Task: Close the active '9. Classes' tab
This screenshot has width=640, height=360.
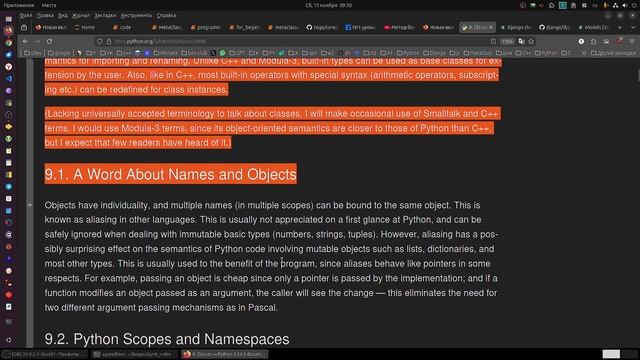Action: [x=491, y=27]
